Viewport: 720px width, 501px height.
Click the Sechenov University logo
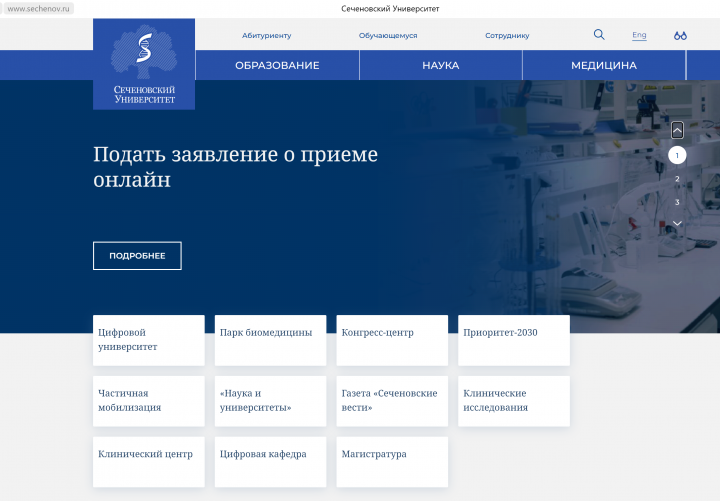coord(144,64)
